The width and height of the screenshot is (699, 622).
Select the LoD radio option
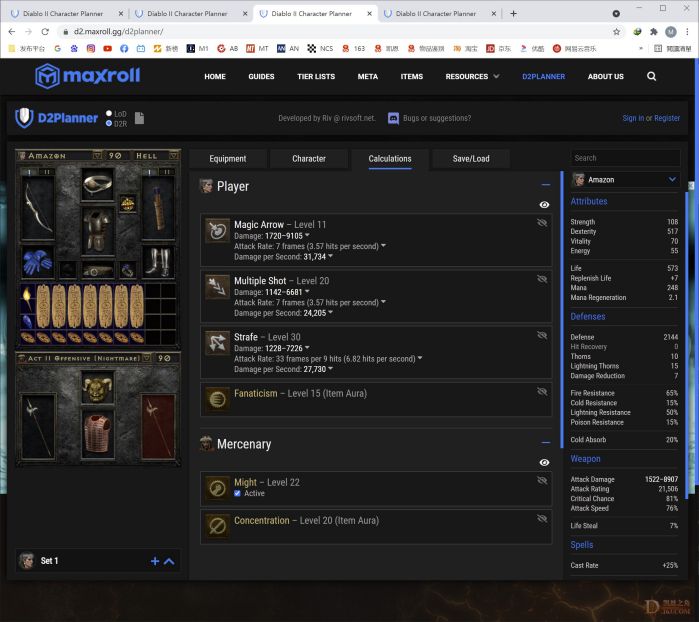click(109, 114)
